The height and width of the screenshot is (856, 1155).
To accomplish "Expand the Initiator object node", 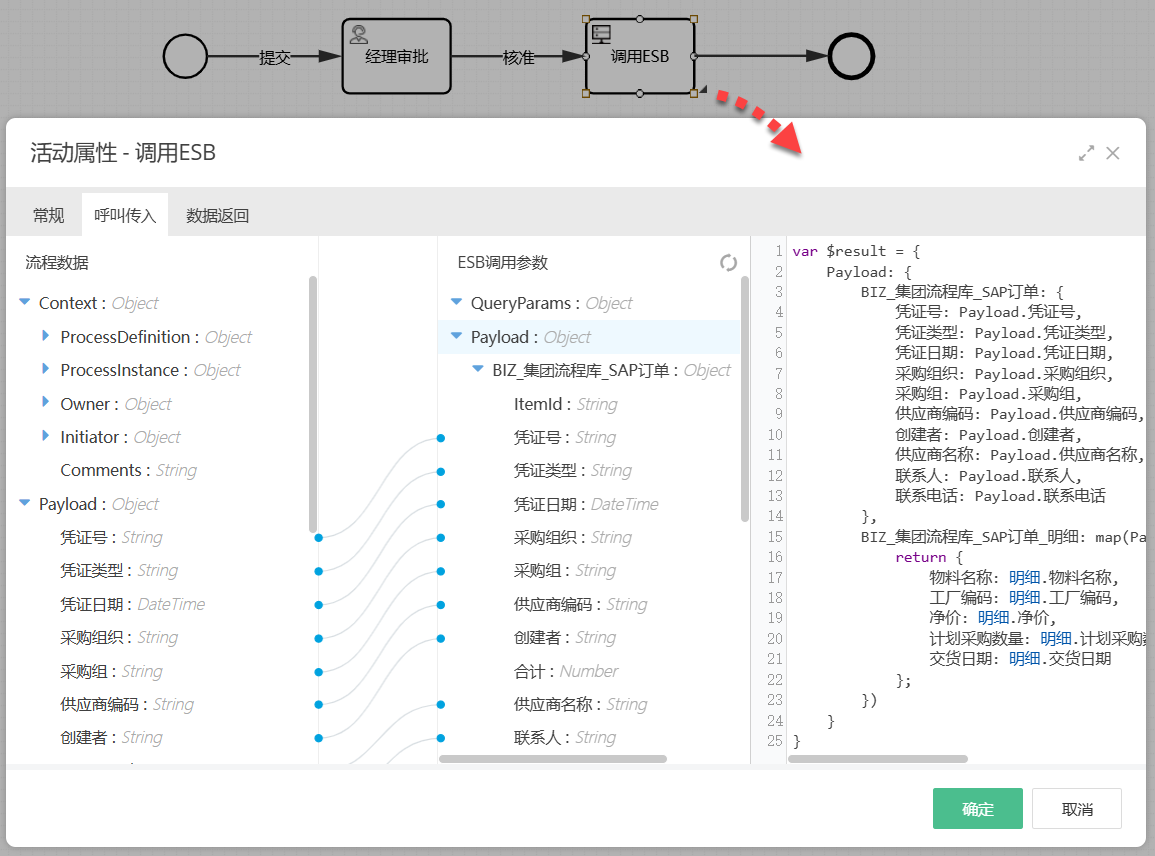I will 46,437.
